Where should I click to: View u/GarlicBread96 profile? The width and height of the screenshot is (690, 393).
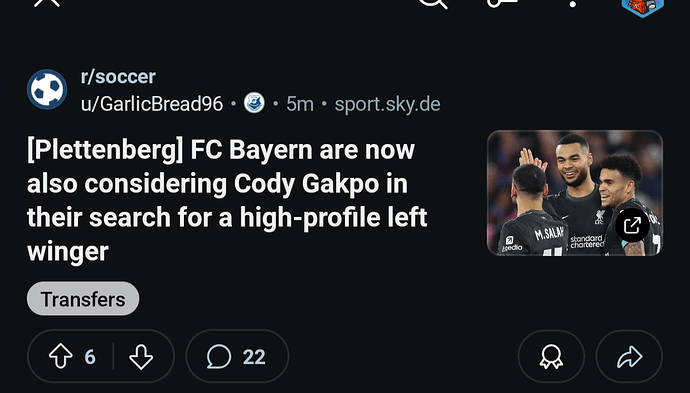pyautogui.click(x=152, y=104)
